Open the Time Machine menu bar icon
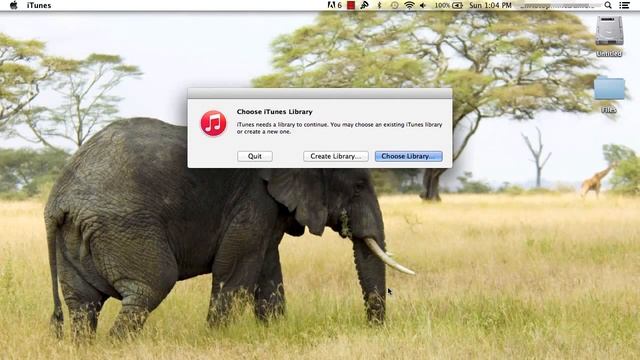 coord(394,5)
